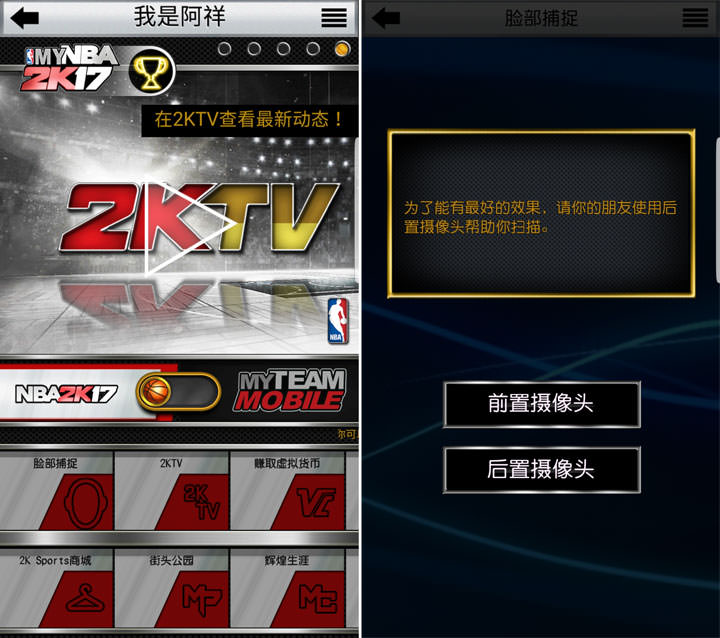Open the 赚取虚拟货币 VC tile
Screen dimensions: 720x638
[x=288, y=490]
